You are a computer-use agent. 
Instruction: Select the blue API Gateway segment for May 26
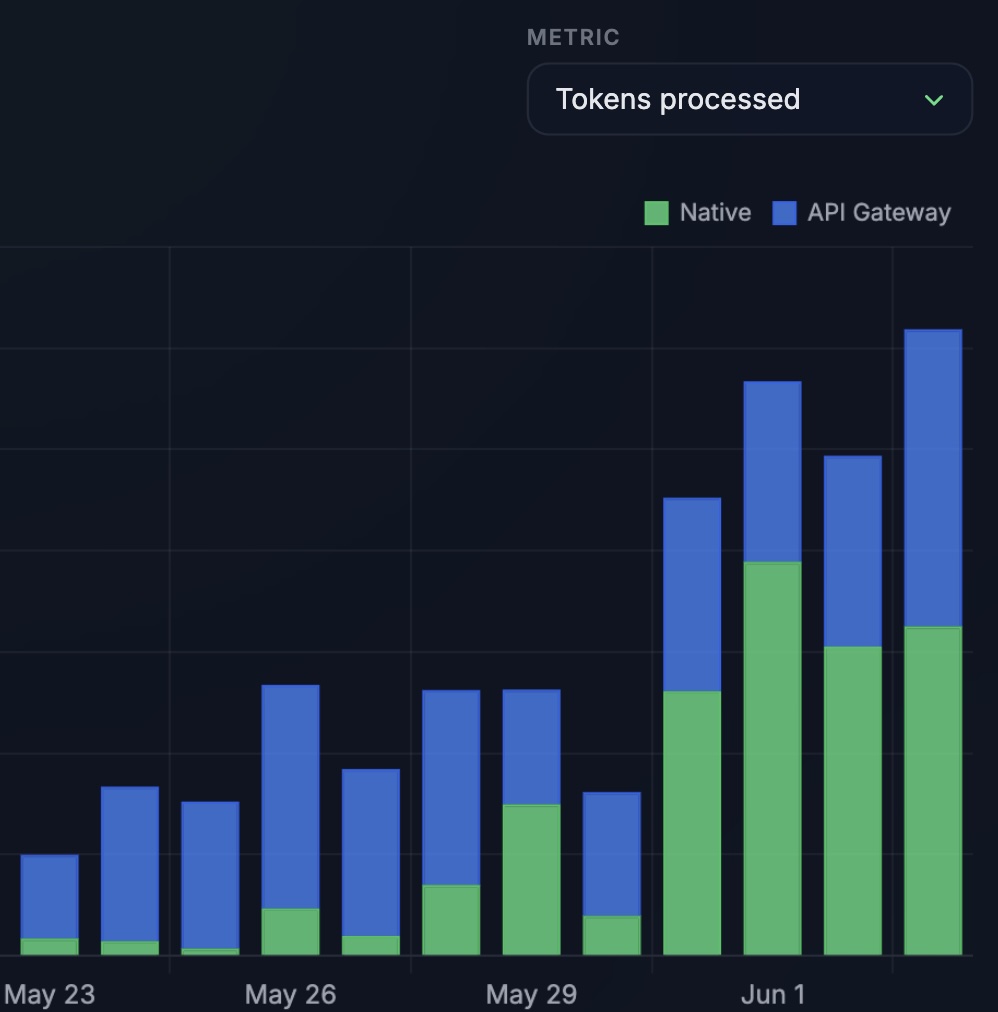pyautogui.click(x=290, y=796)
